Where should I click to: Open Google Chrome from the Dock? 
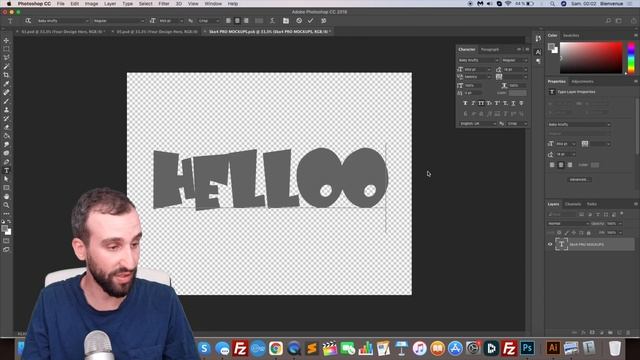coord(276,348)
